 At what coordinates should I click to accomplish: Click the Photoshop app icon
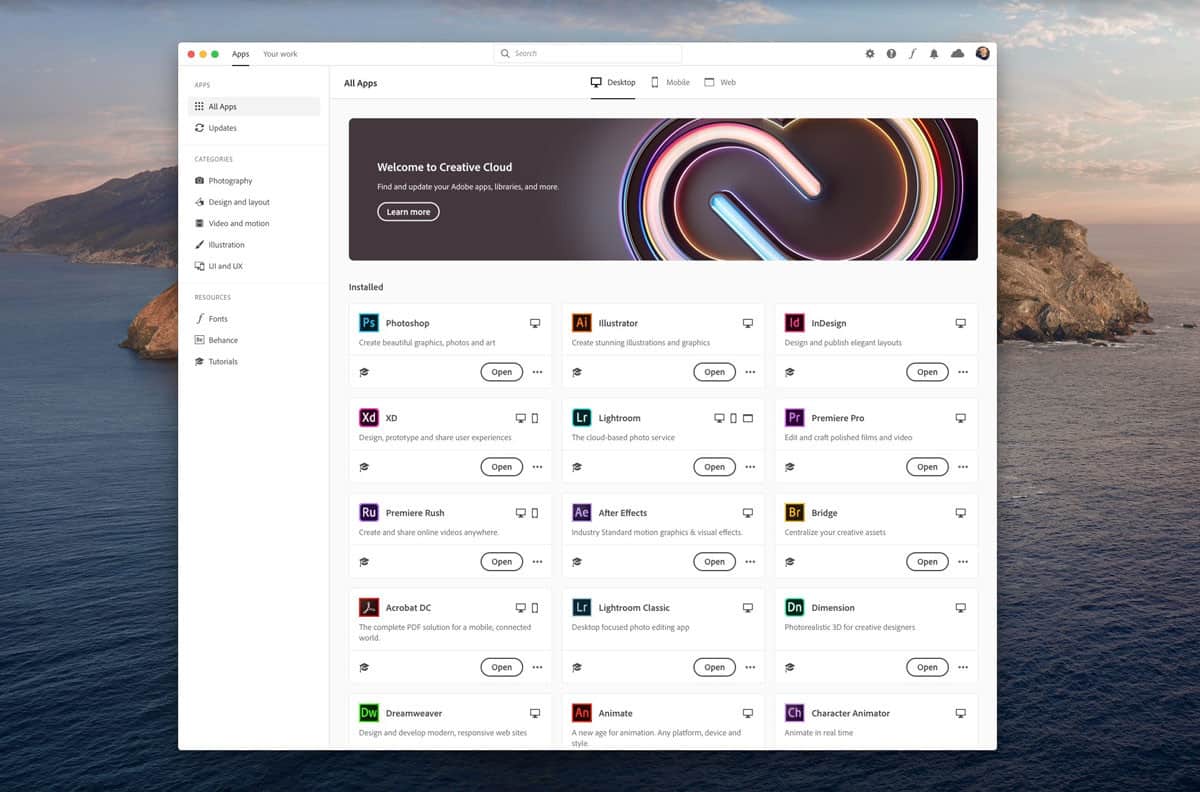tap(369, 323)
